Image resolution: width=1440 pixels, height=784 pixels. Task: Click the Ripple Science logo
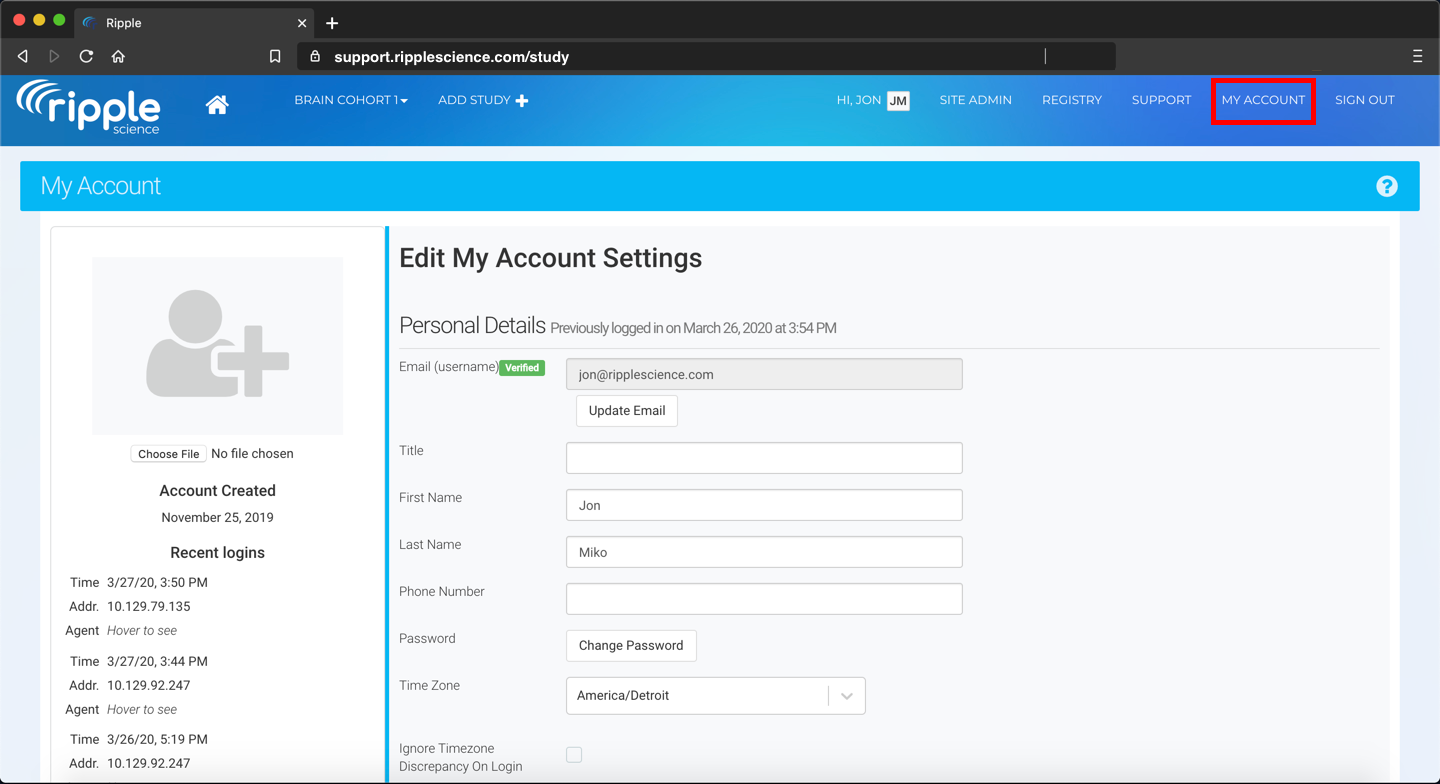[x=89, y=106]
